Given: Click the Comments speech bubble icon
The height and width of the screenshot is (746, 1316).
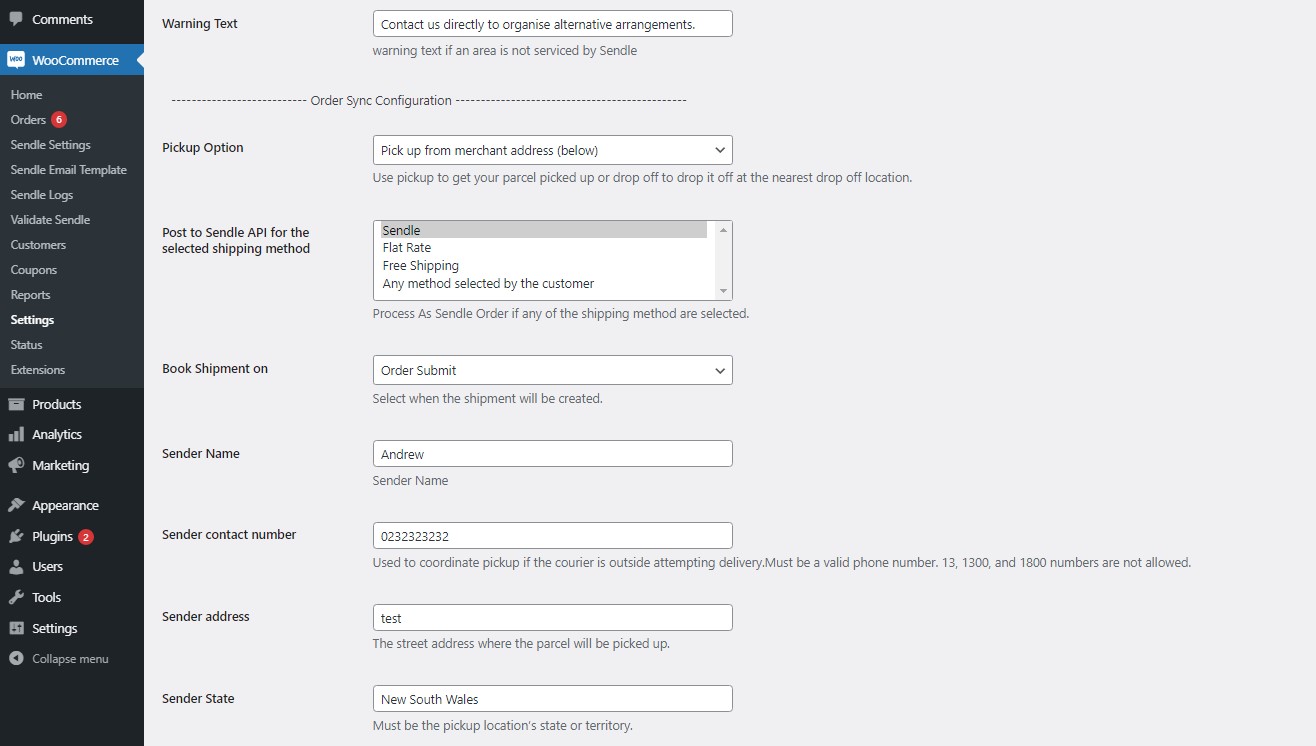Looking at the screenshot, I should pyautogui.click(x=16, y=19).
